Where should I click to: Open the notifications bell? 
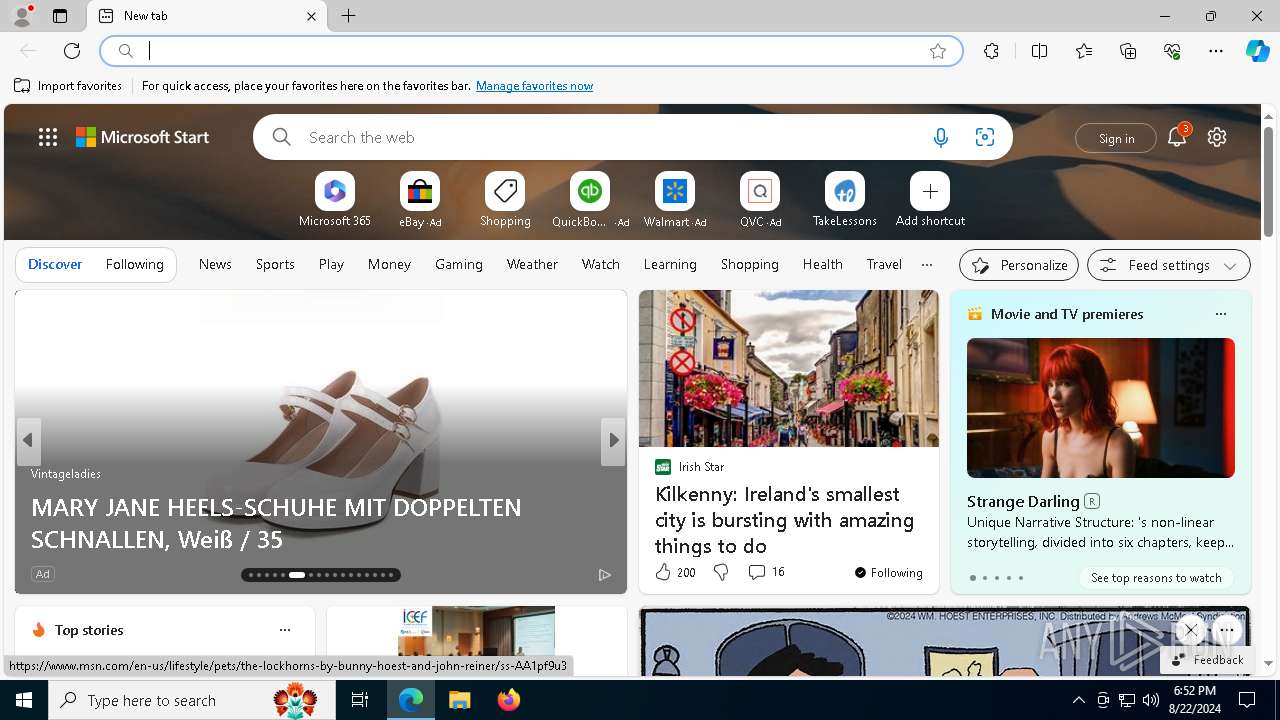pos(1177,137)
